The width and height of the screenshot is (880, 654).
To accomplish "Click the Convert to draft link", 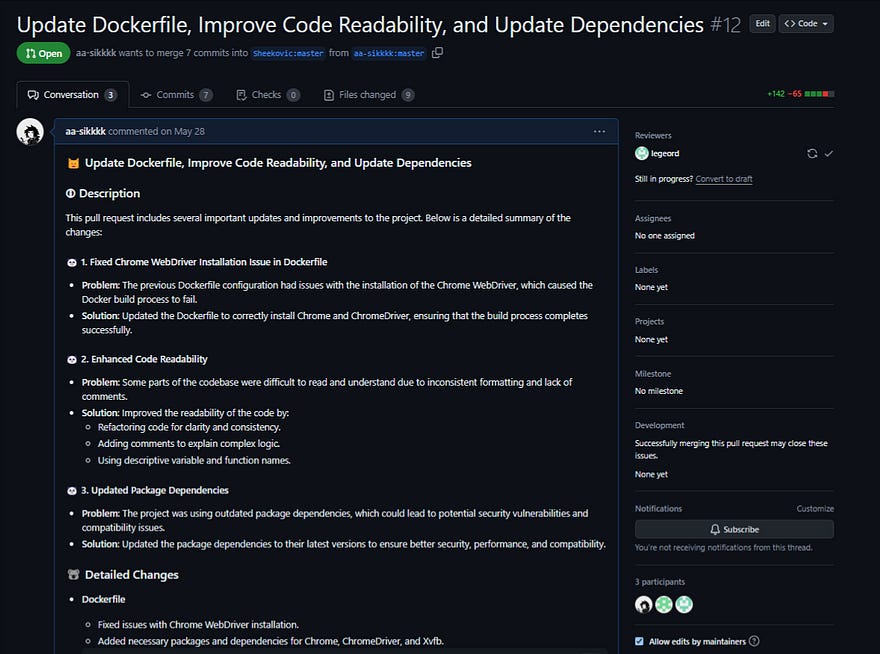I will [x=724, y=179].
